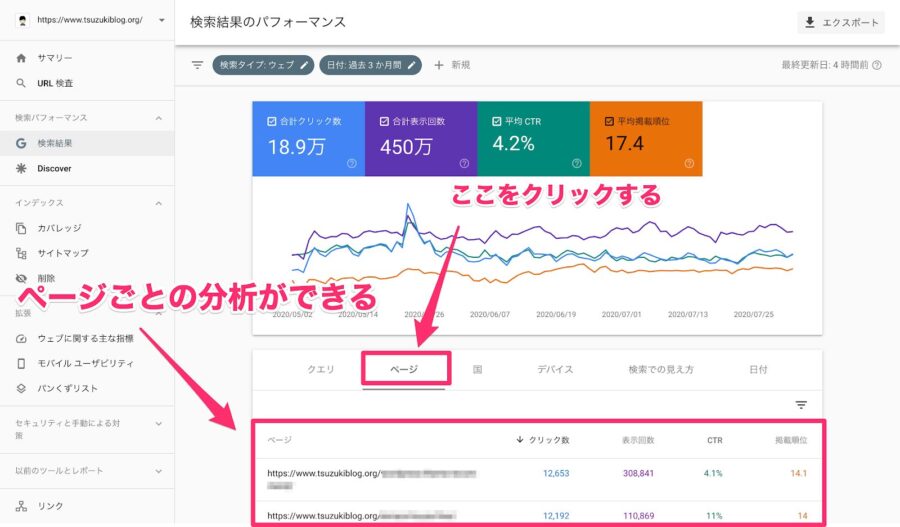This screenshot has width=900, height=527.
Task: Toggle the 合計クリック数 checkbox
Action: click(272, 122)
